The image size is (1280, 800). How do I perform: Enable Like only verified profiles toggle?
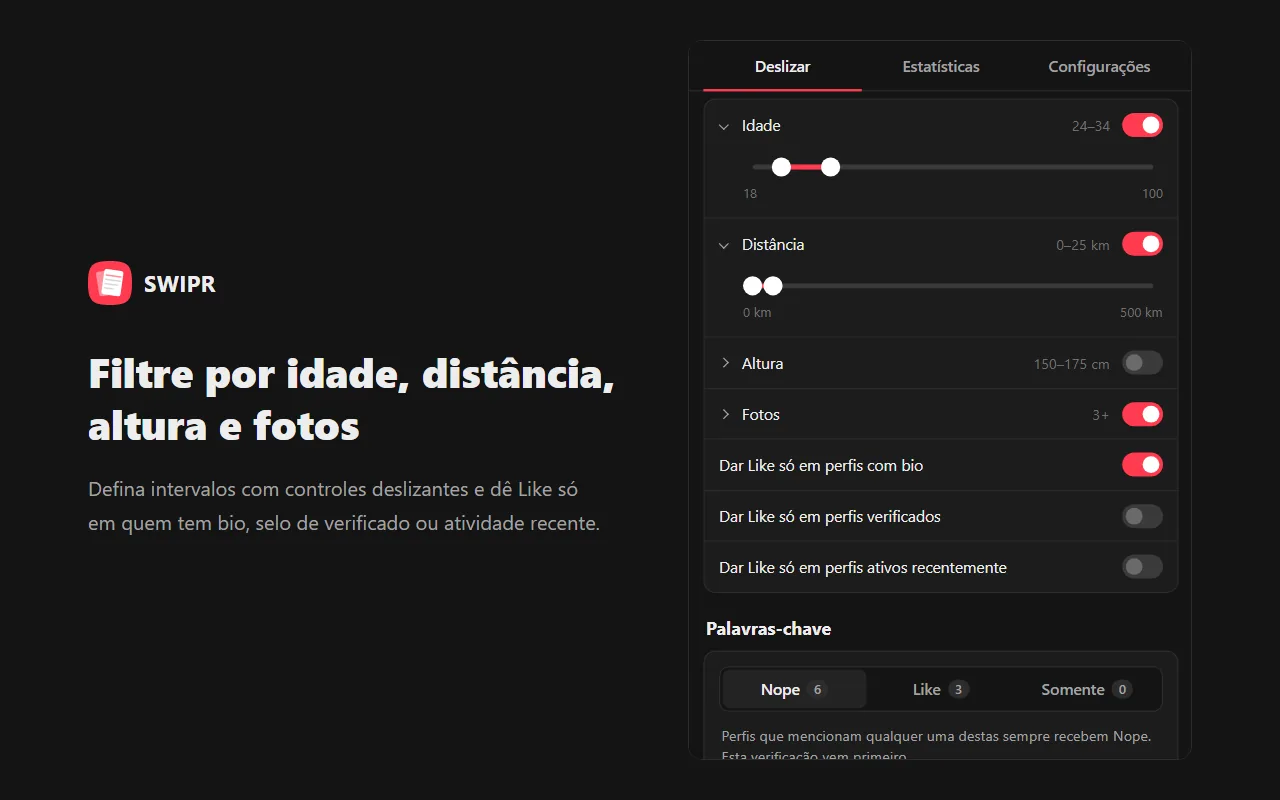coord(1142,516)
